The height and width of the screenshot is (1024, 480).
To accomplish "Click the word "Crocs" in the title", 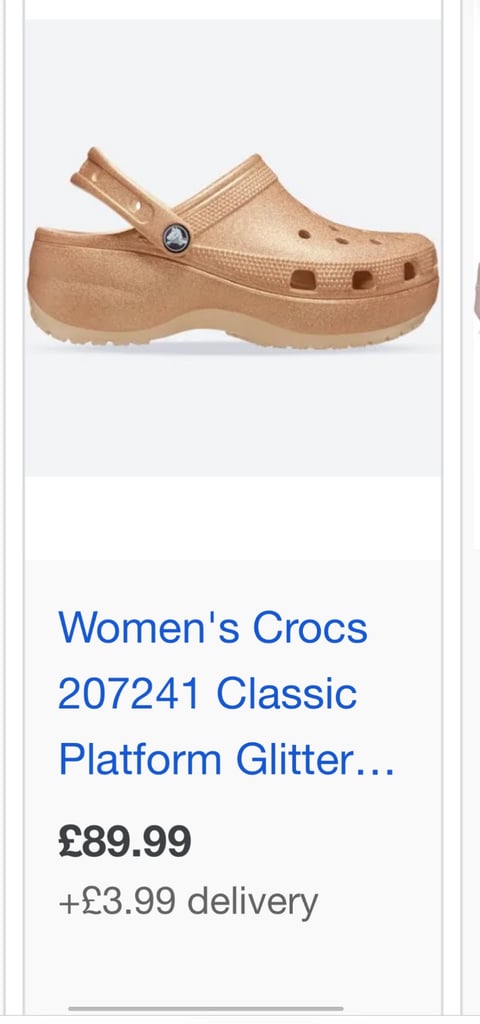I will click(x=310, y=628).
